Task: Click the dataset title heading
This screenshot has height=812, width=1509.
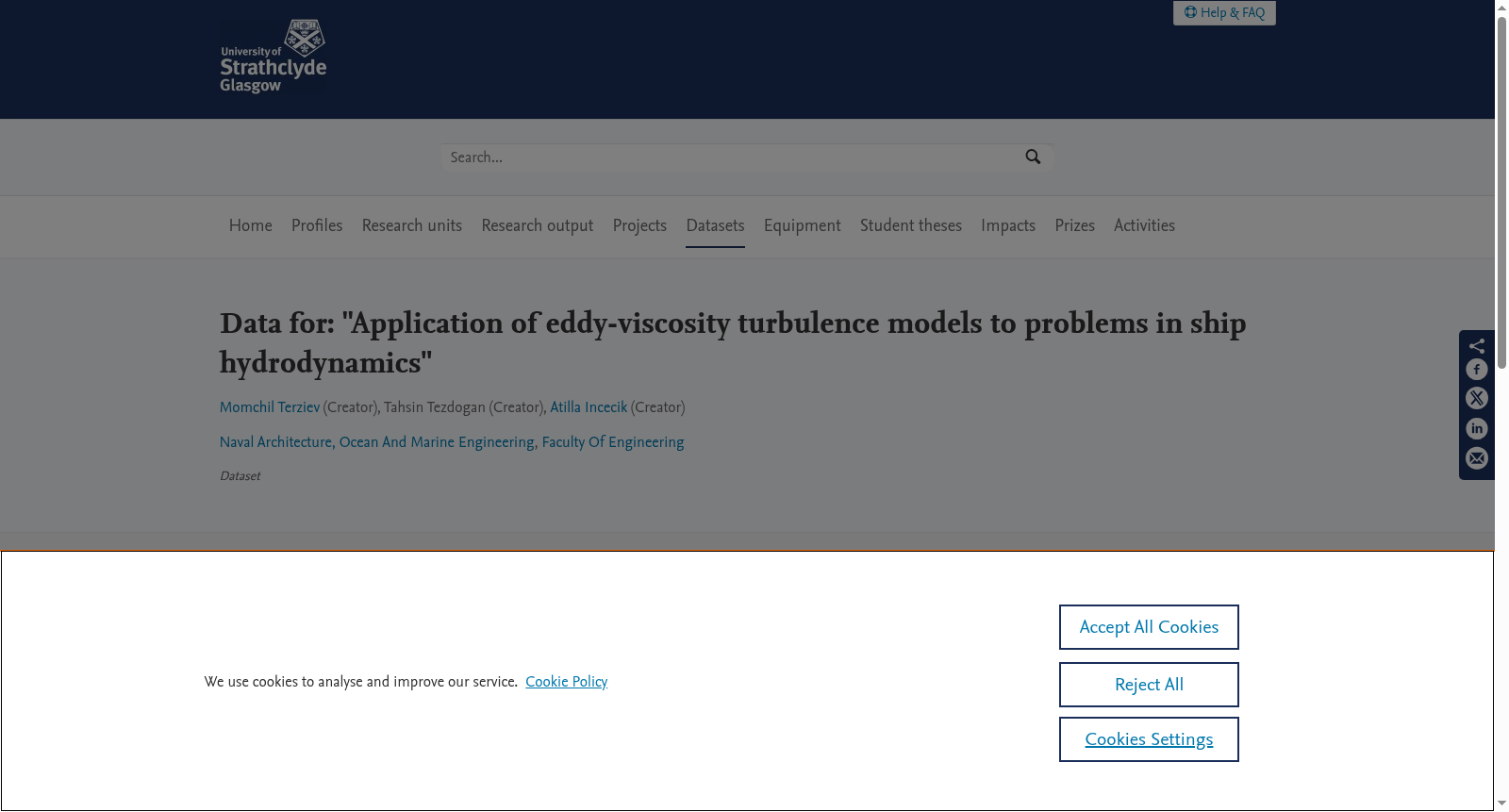Action: click(x=733, y=342)
